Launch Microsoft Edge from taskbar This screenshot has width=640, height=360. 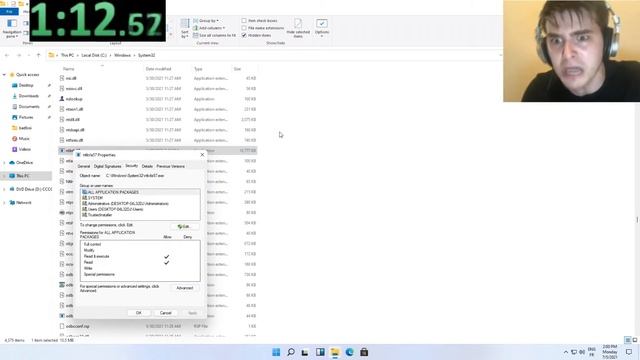click(349, 352)
